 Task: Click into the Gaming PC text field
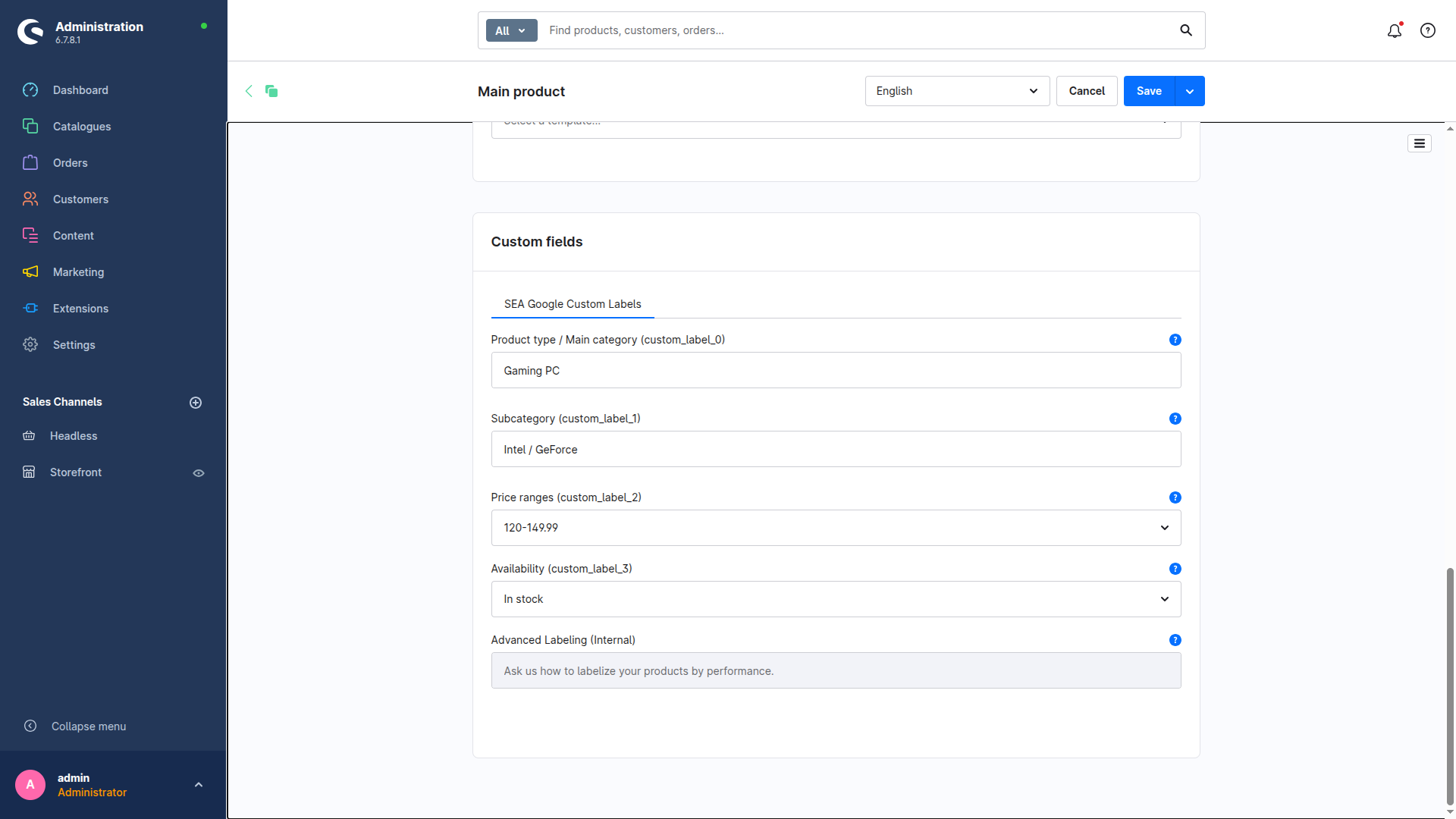(836, 371)
